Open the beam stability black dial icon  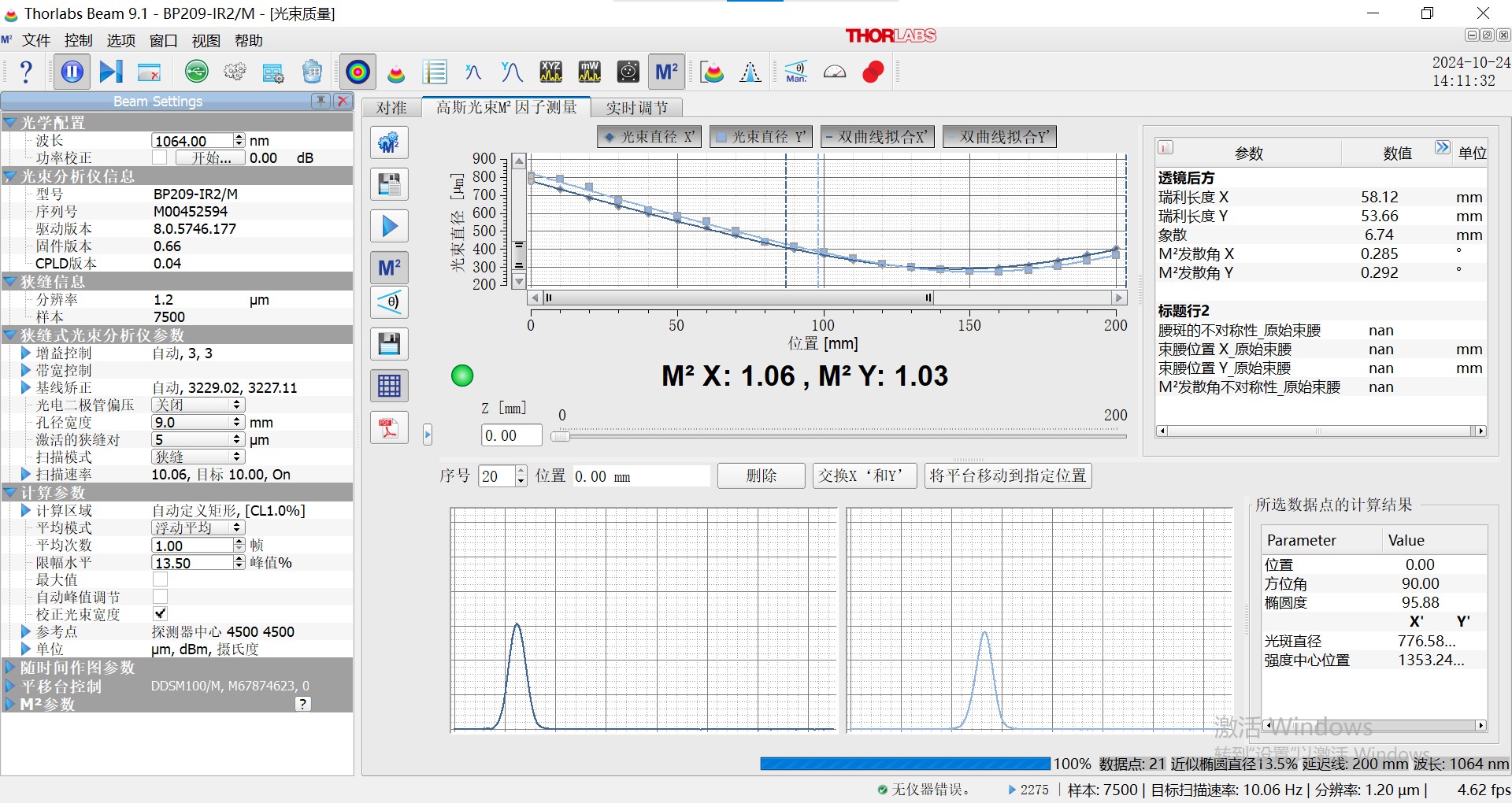tap(628, 72)
